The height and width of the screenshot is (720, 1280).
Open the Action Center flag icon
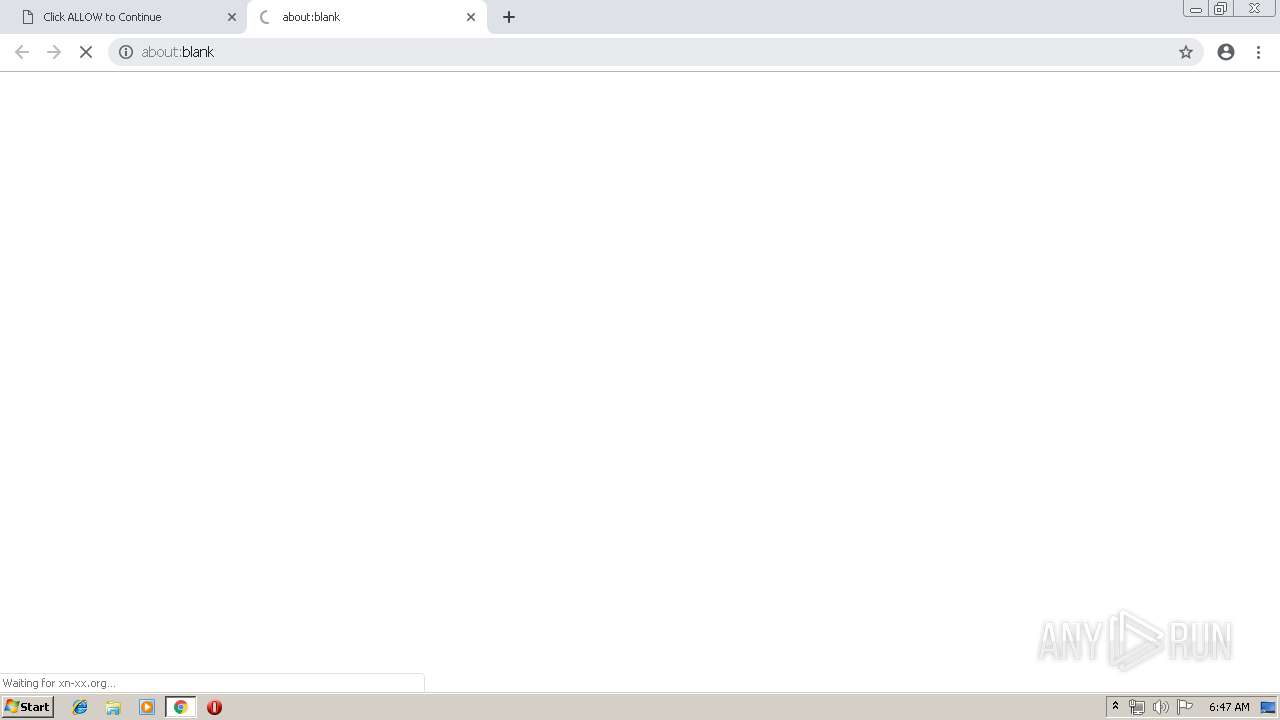click(x=1185, y=707)
